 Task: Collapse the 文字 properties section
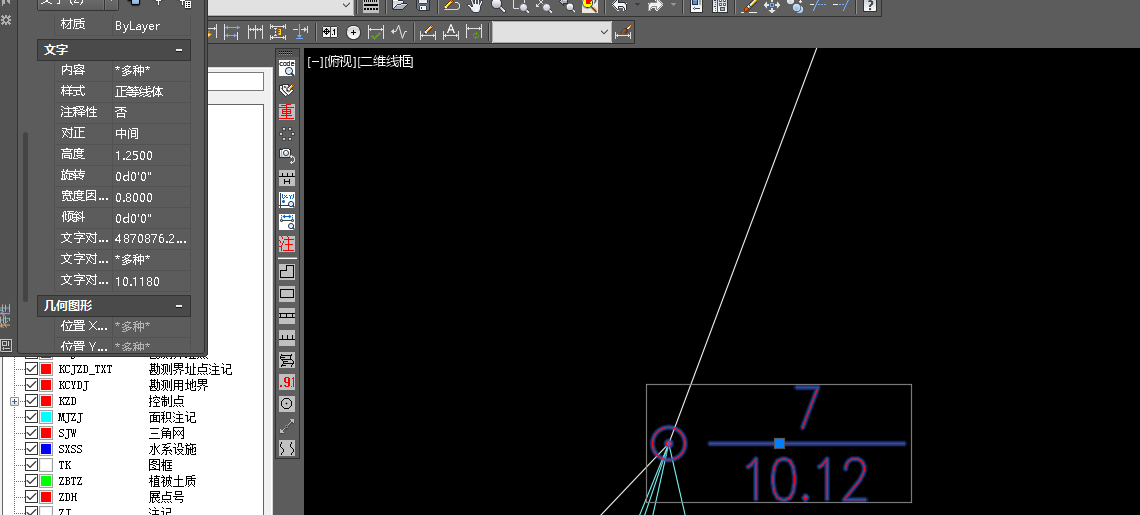coord(179,49)
